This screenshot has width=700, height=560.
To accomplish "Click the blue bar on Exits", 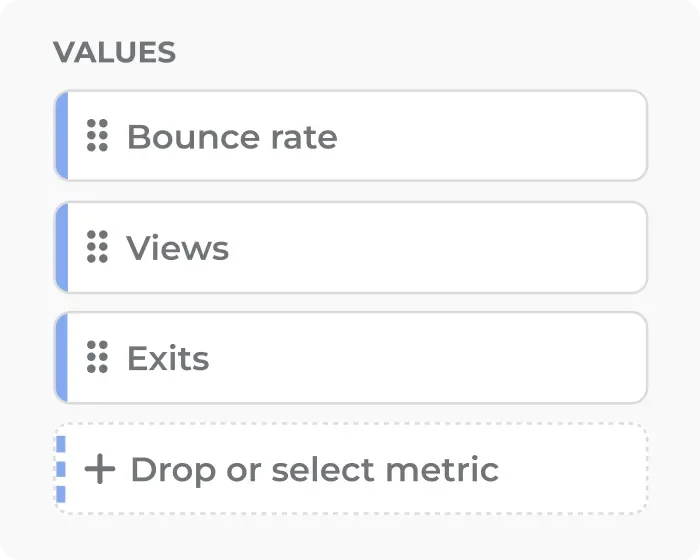I will [61, 357].
